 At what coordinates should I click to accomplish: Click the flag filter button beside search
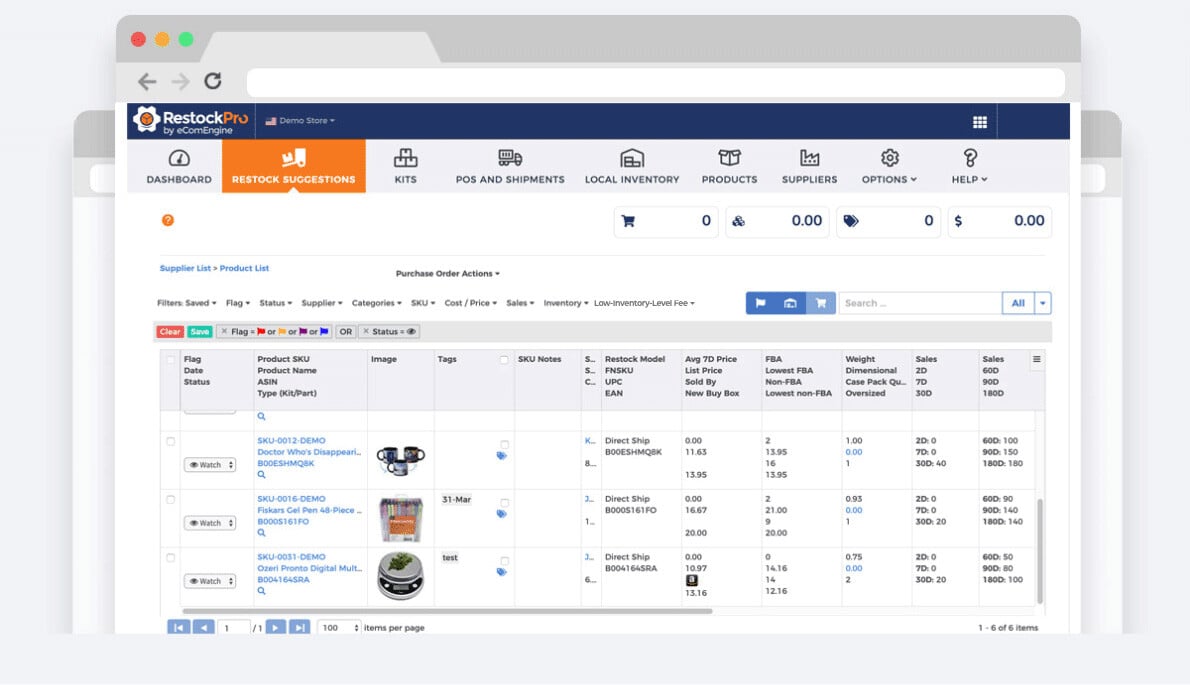[760, 303]
